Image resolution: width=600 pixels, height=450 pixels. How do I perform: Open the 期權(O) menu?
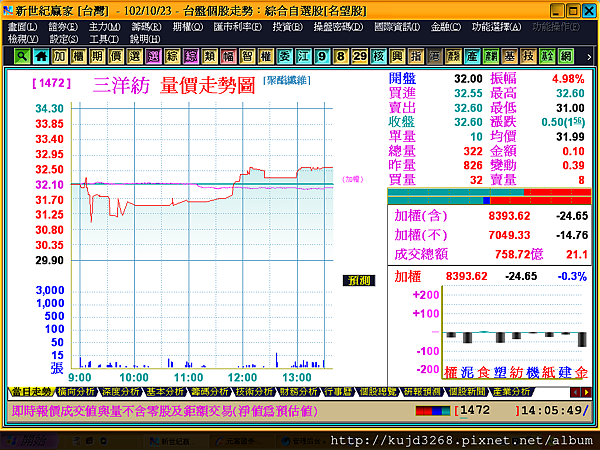click(x=188, y=27)
